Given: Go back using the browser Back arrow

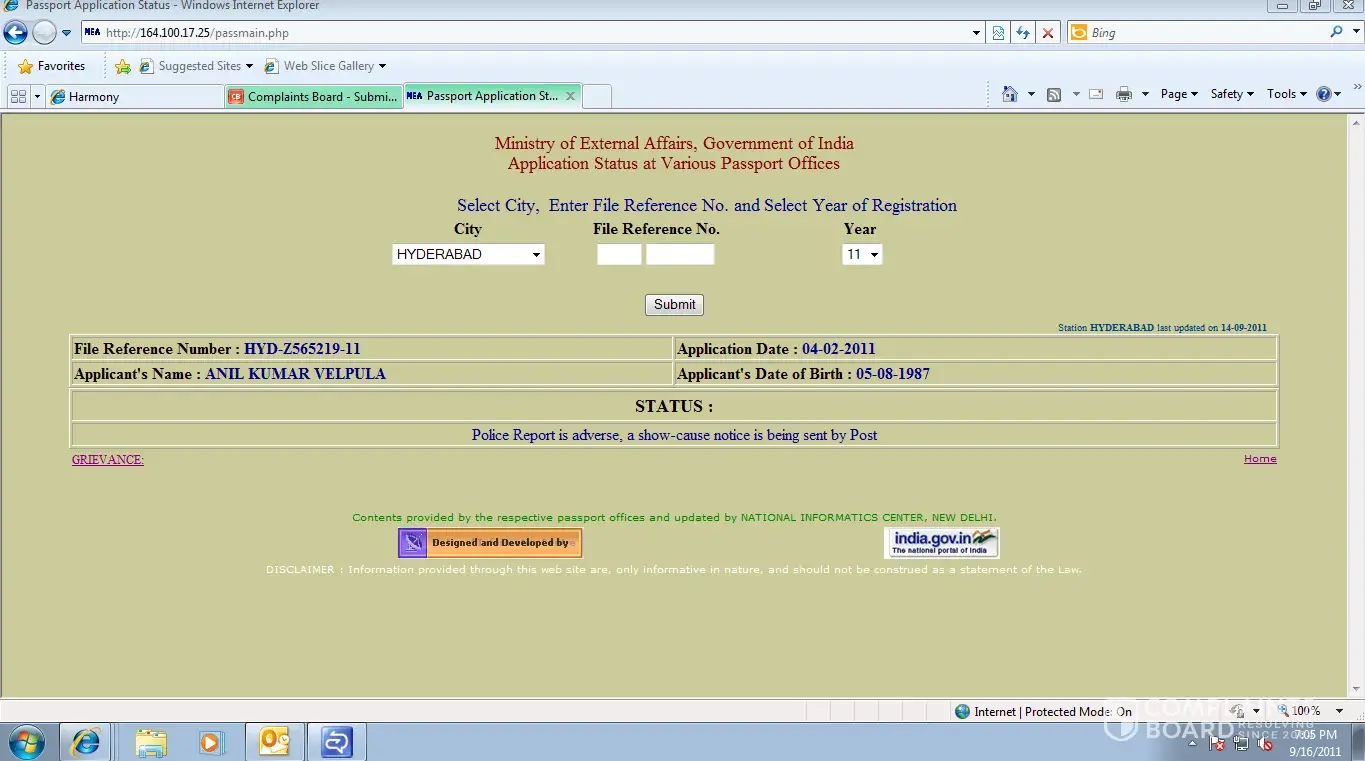Looking at the screenshot, I should click(15, 32).
